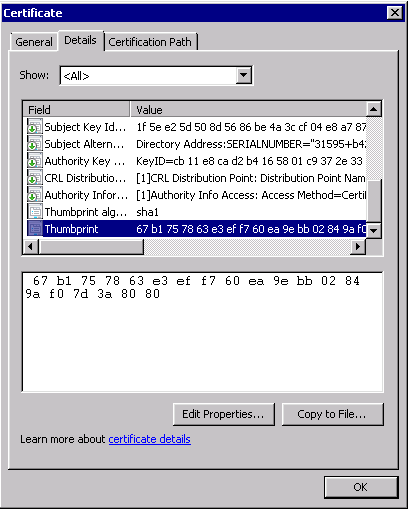Click the selected Thumbprint row icon
Screen dimensions: 408x509
[x=35, y=229]
